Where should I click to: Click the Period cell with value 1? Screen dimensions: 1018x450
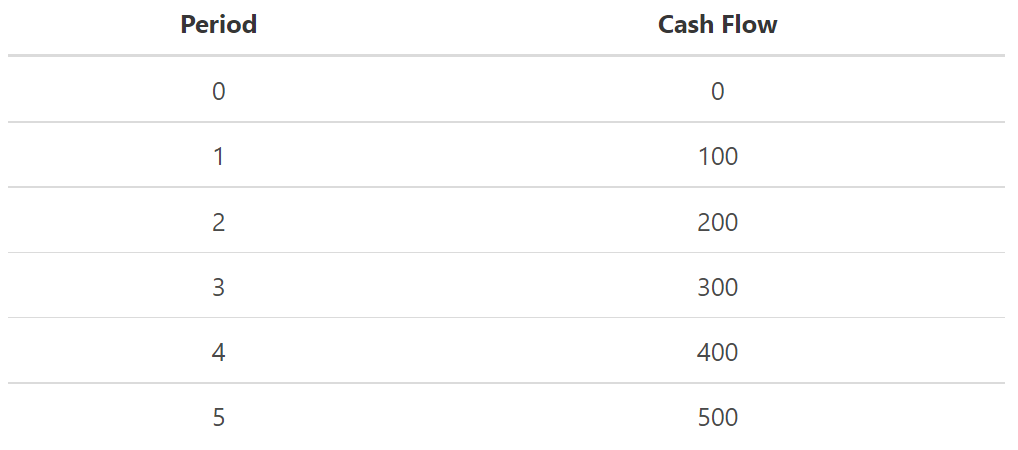(219, 156)
